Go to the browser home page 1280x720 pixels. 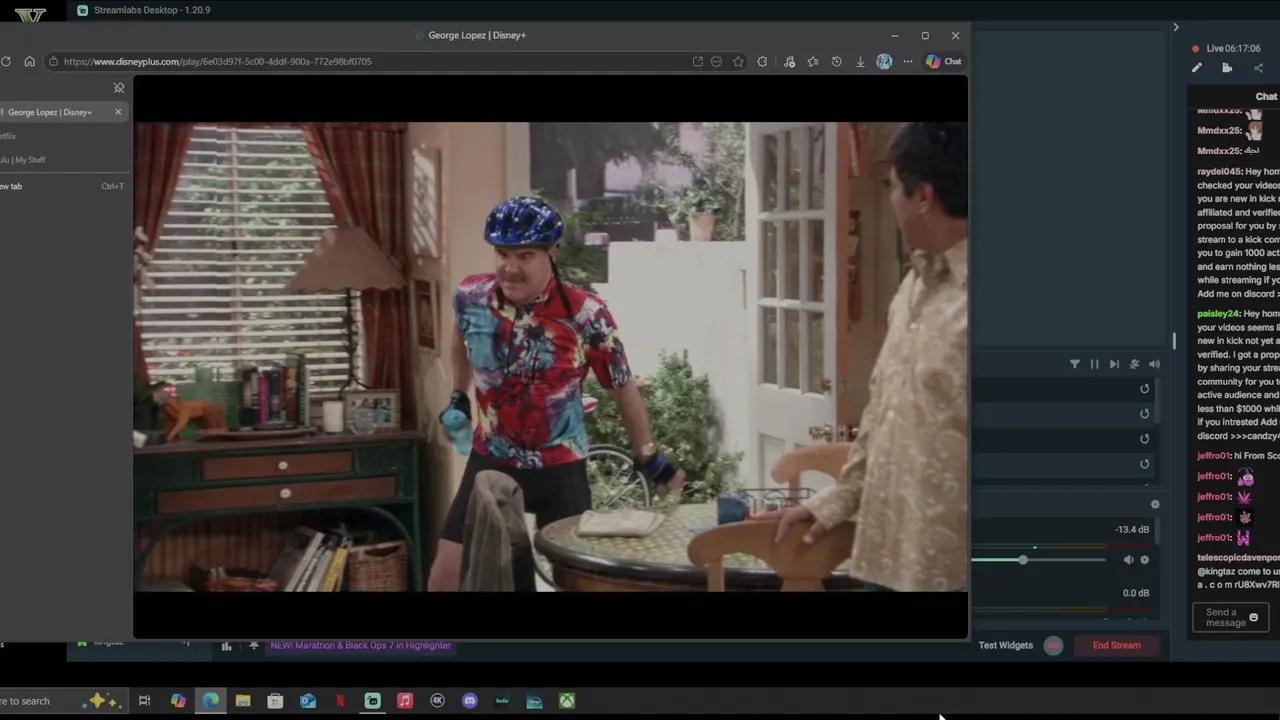(29, 61)
